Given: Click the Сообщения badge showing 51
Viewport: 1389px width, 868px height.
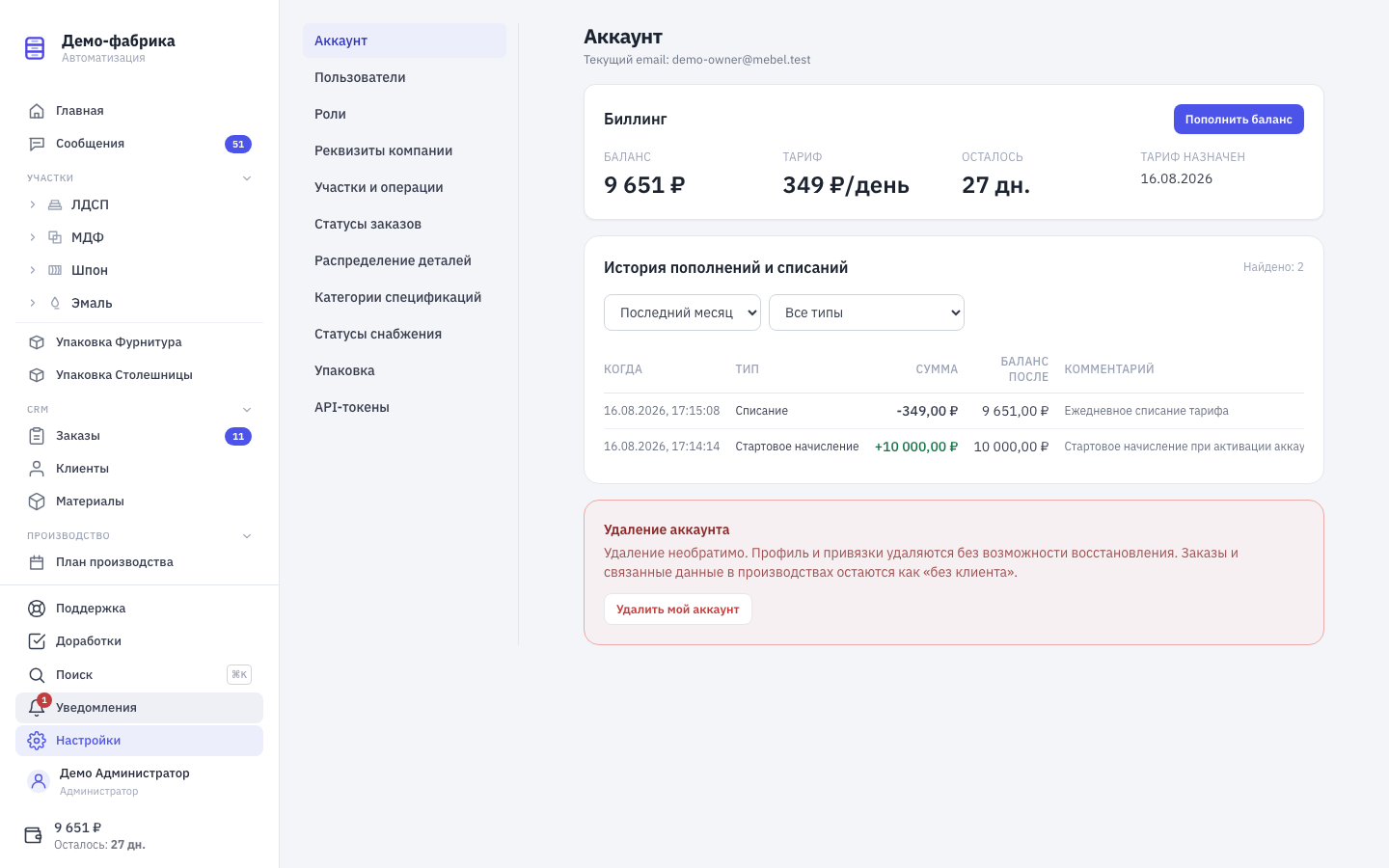Looking at the screenshot, I should point(238,144).
